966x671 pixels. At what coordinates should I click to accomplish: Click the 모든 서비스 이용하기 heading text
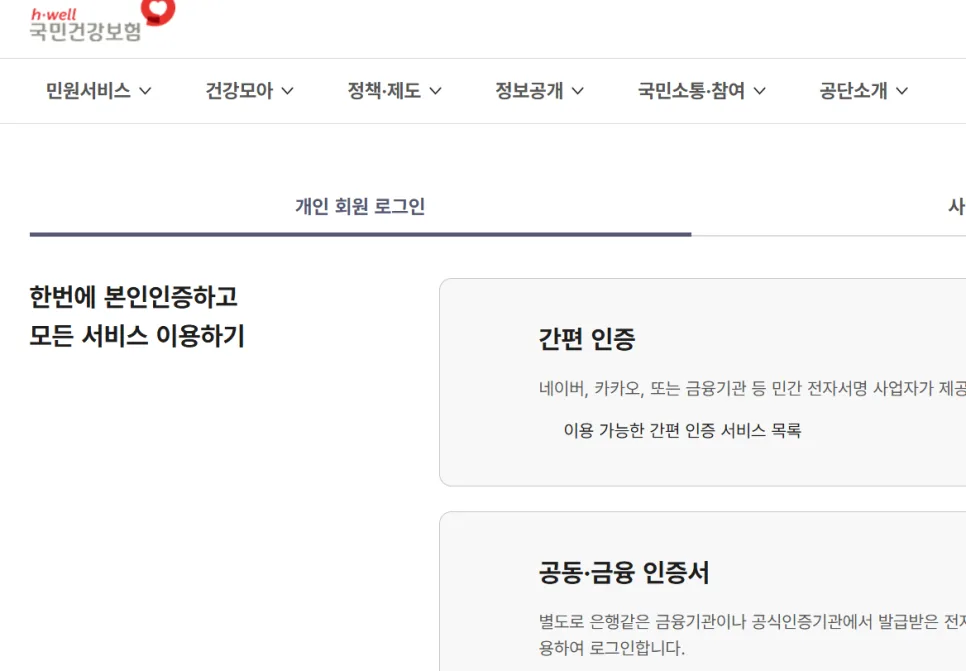point(137,336)
